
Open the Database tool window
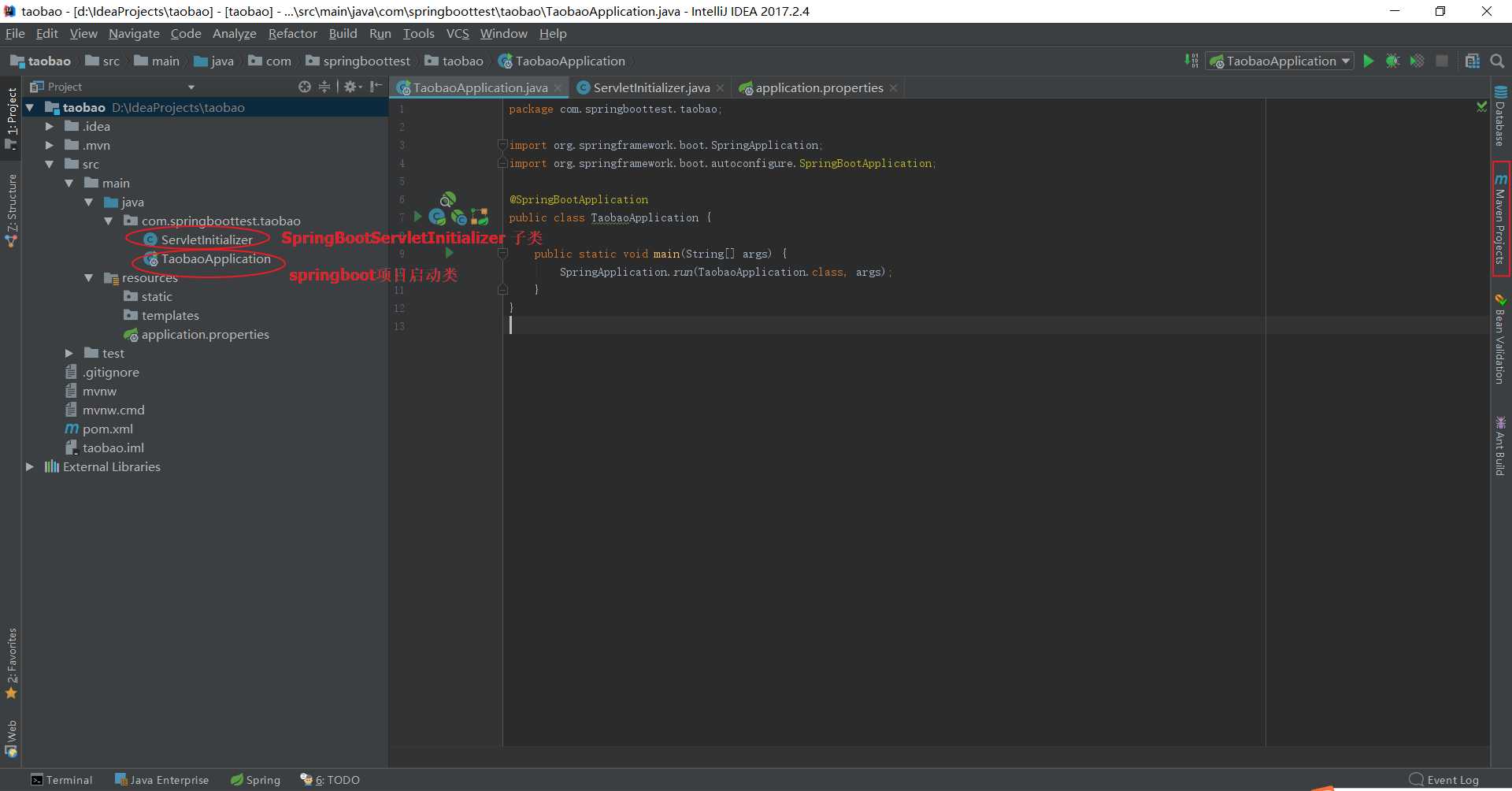pyautogui.click(x=1500, y=117)
